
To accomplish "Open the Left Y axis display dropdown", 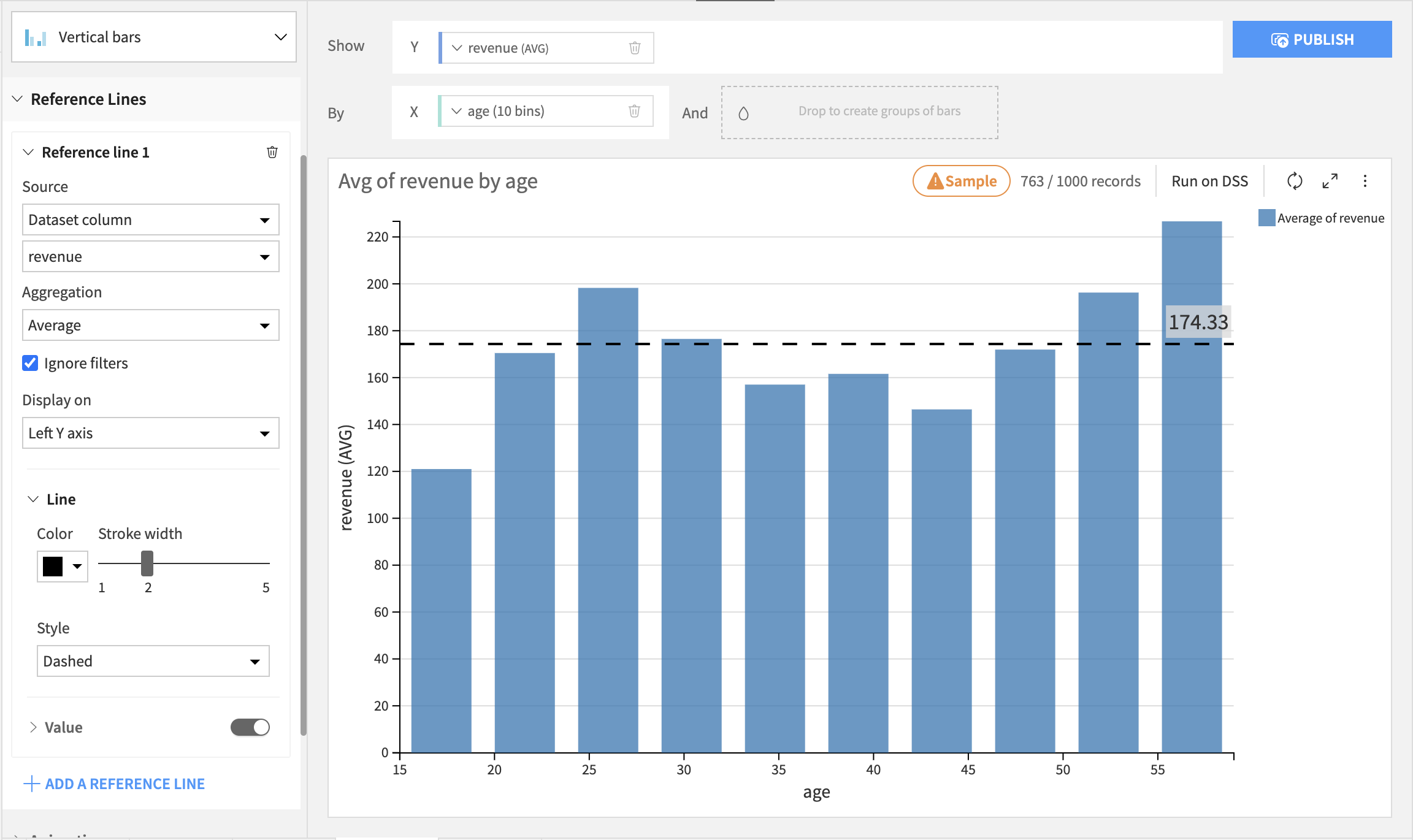I will [151, 433].
